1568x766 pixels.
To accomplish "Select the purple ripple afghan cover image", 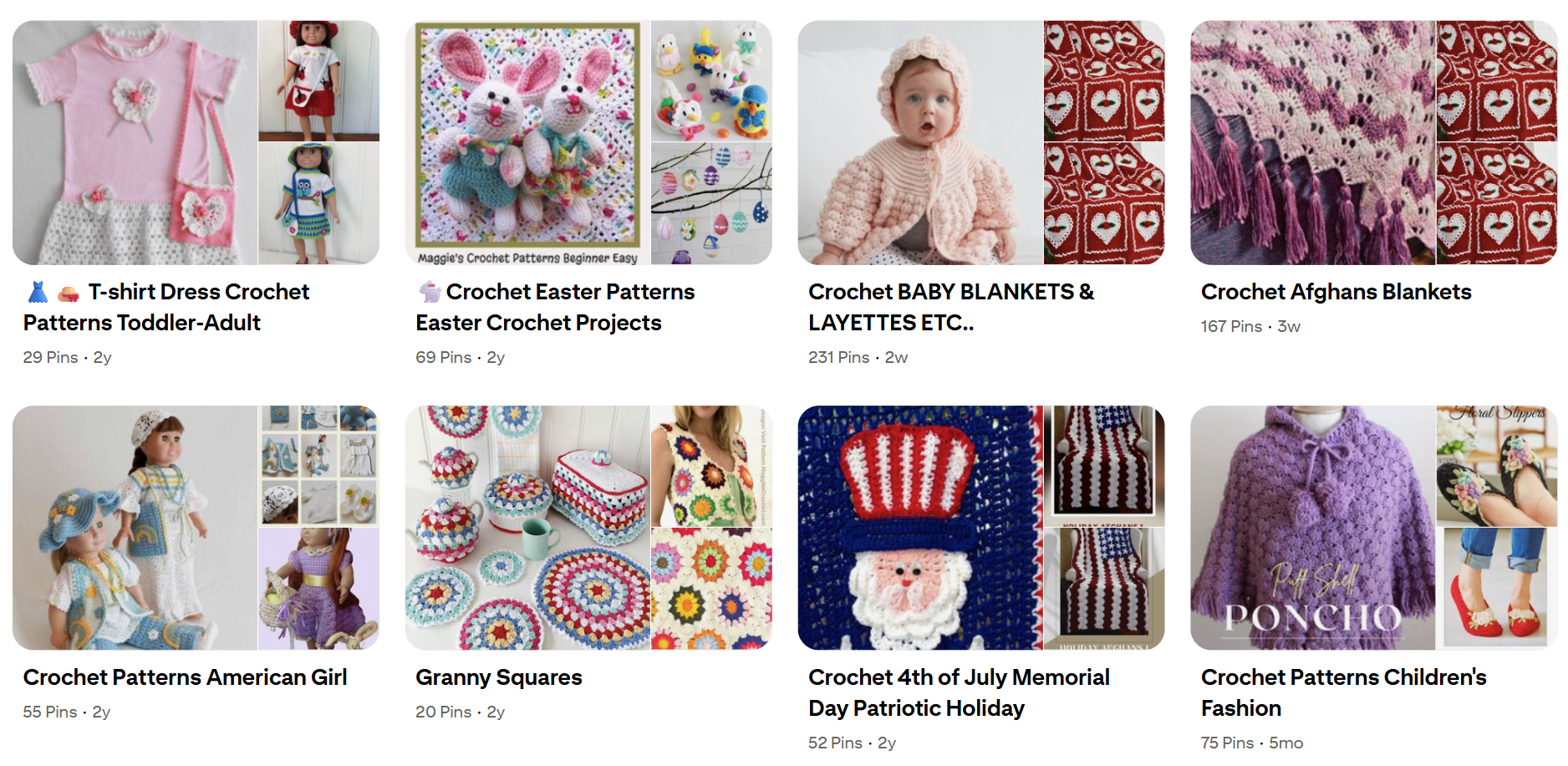I will tap(1312, 143).
